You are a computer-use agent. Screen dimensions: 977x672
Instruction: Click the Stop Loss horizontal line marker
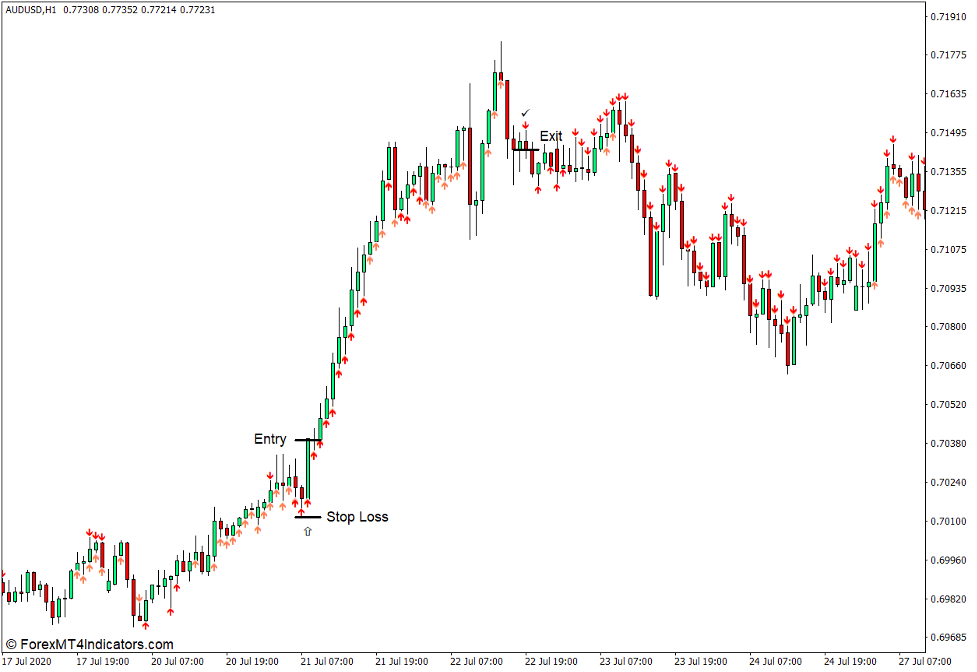click(x=308, y=516)
